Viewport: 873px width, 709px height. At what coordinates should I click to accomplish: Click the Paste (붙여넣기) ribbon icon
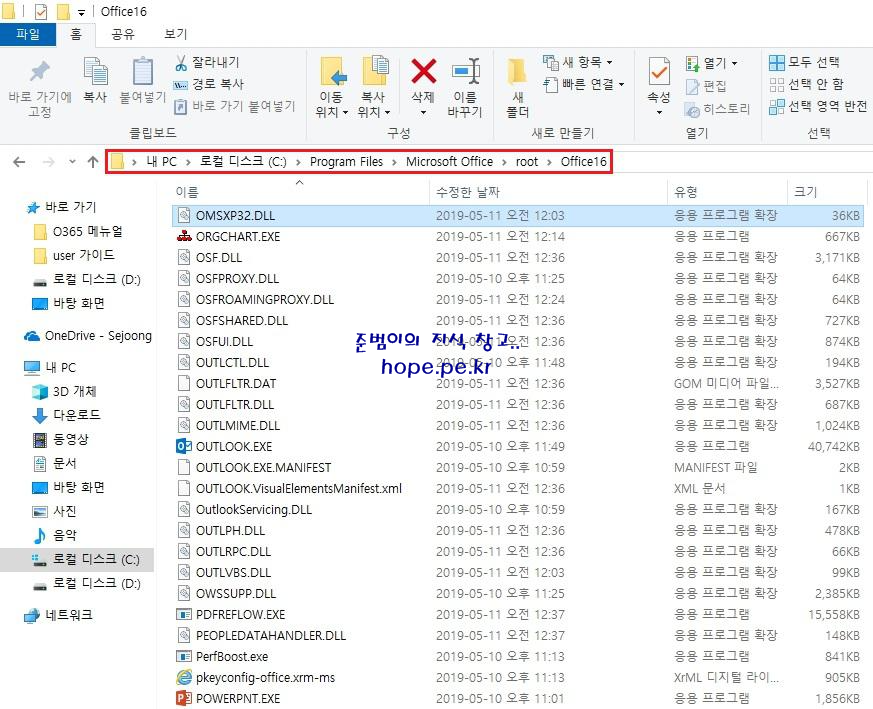click(x=143, y=72)
